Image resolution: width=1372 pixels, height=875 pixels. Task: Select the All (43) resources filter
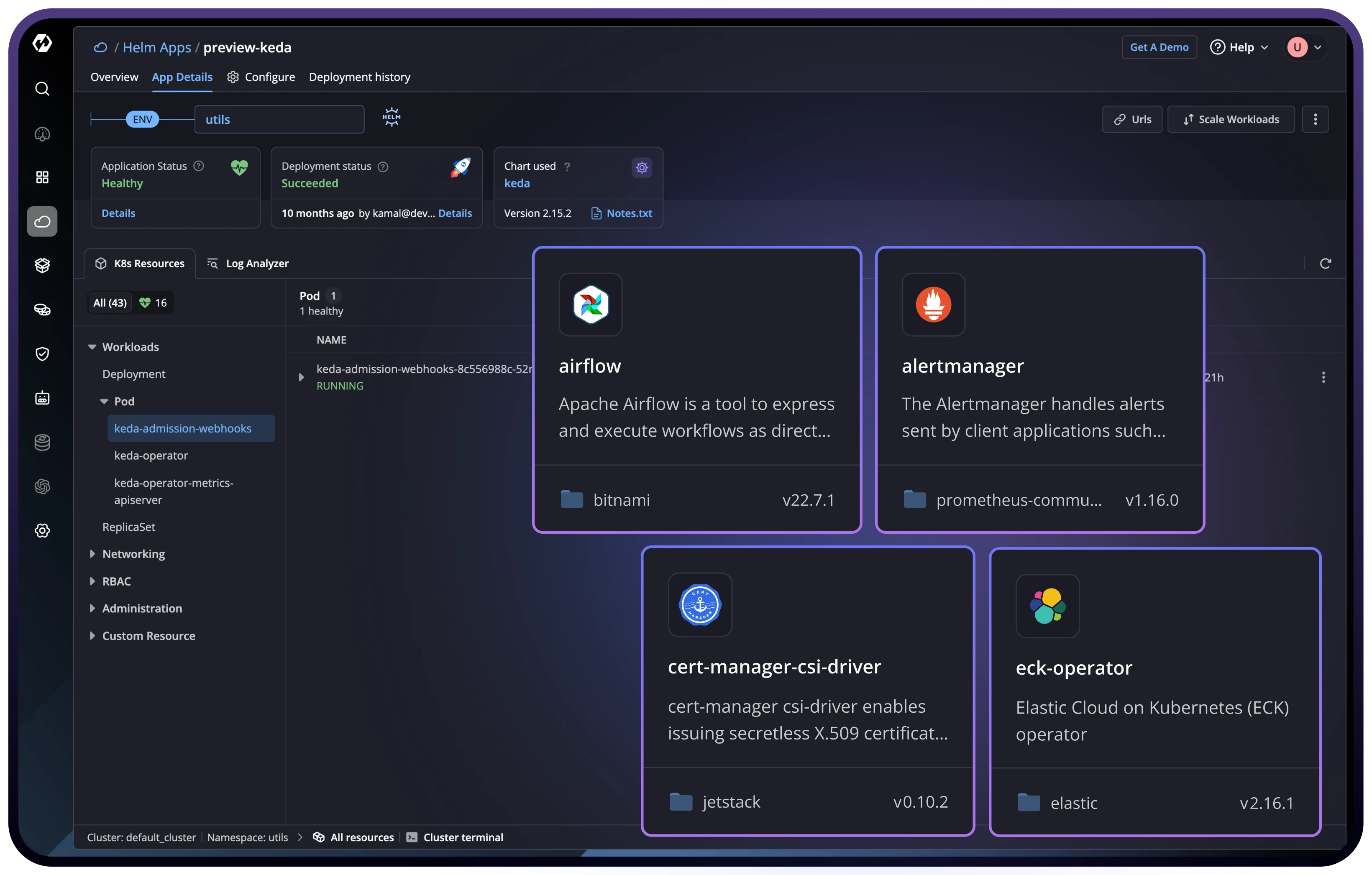[110, 302]
